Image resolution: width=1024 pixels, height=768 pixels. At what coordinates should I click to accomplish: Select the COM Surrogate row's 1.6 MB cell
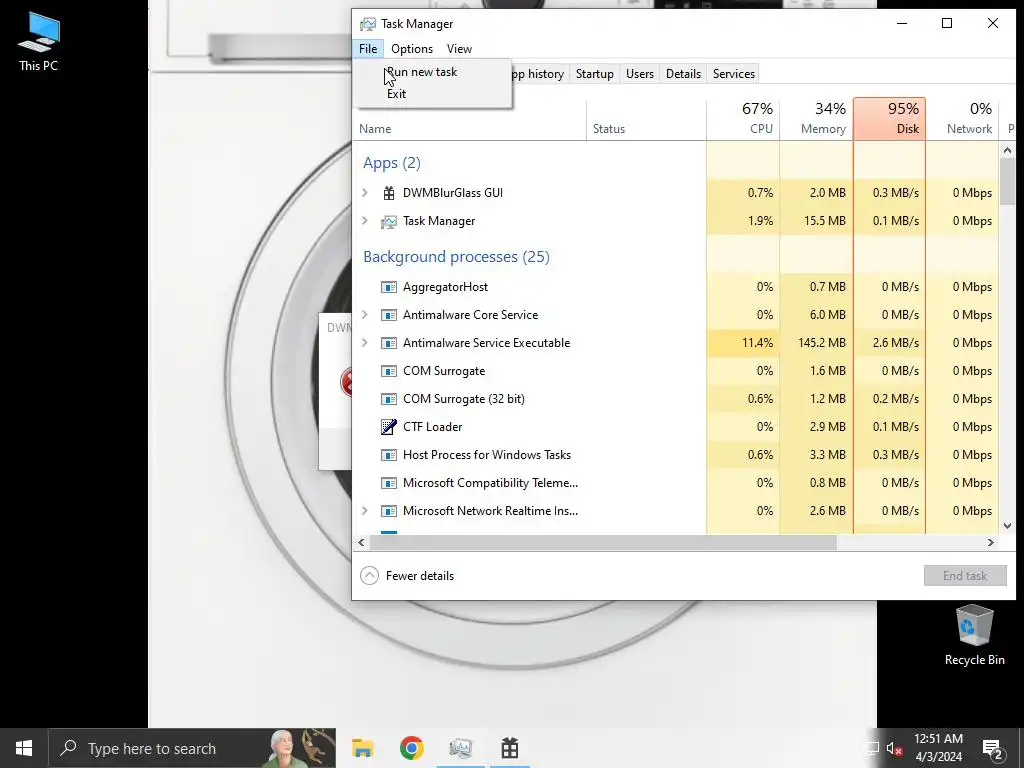[816, 371]
